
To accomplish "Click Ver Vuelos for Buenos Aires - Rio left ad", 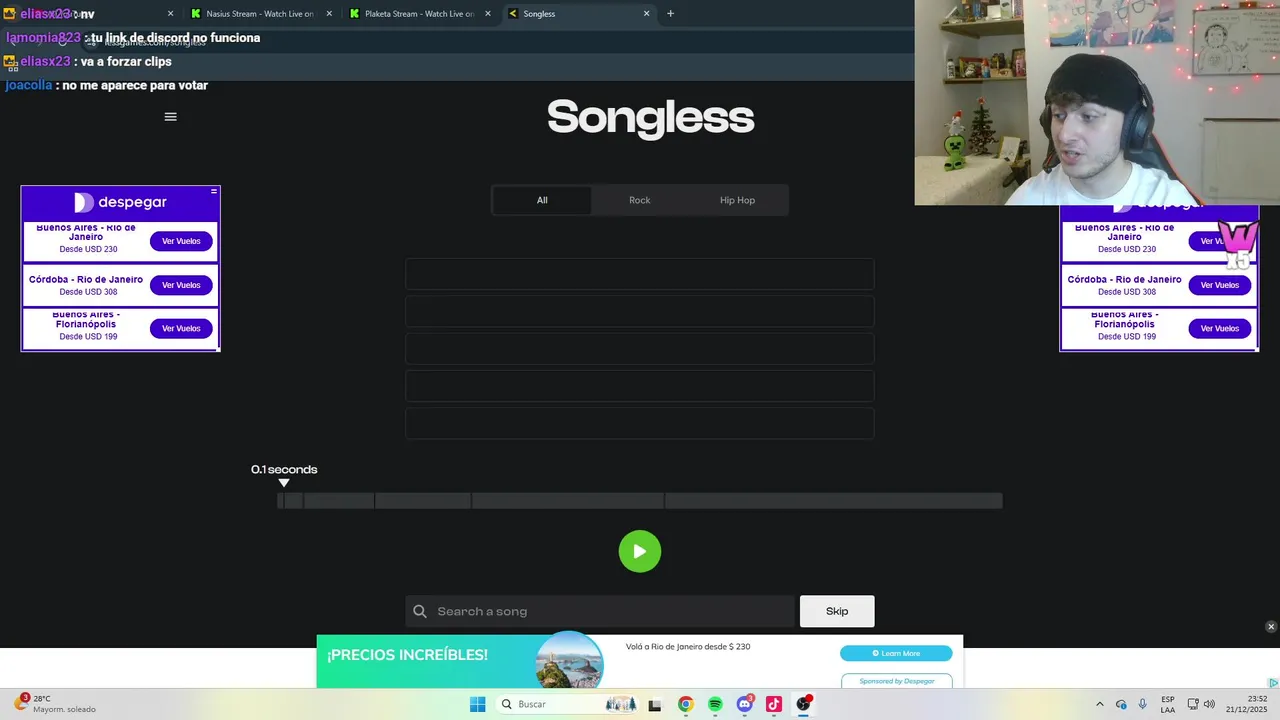I will point(181,241).
